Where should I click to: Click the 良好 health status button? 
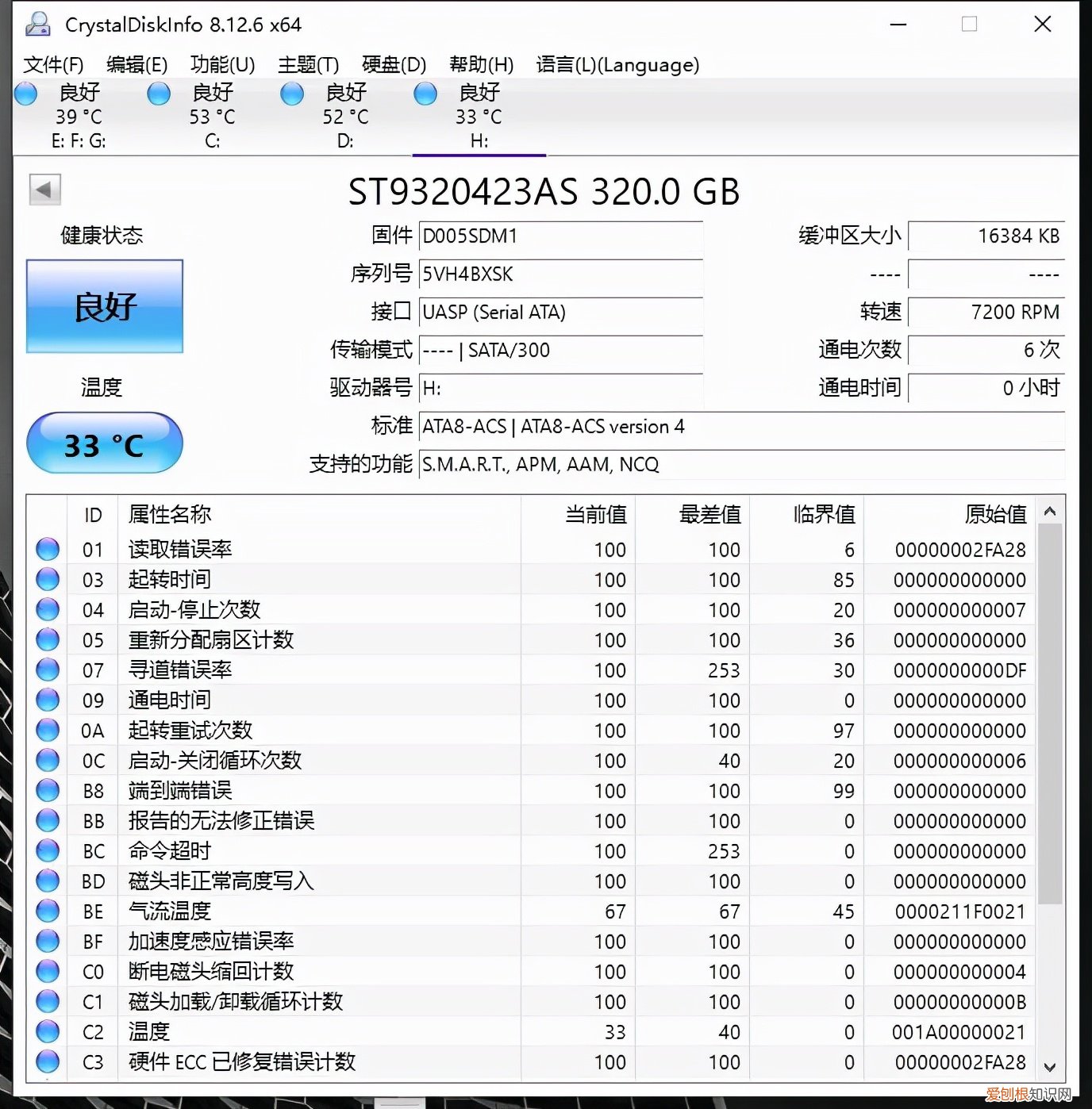[104, 306]
